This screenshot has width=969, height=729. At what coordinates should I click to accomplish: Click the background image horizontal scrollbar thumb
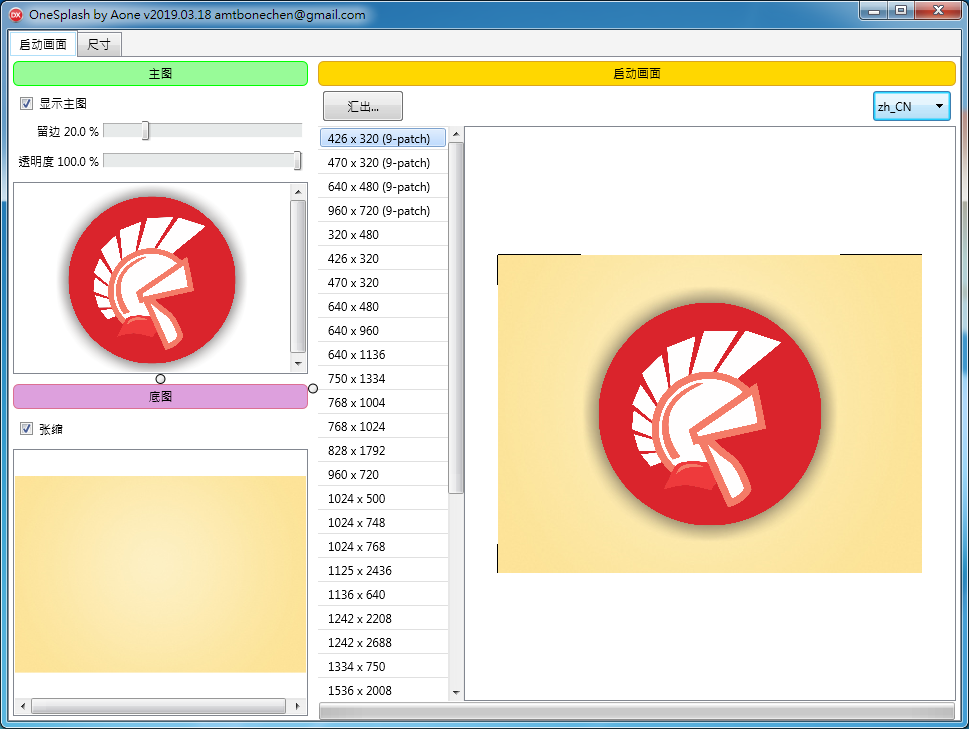click(159, 706)
